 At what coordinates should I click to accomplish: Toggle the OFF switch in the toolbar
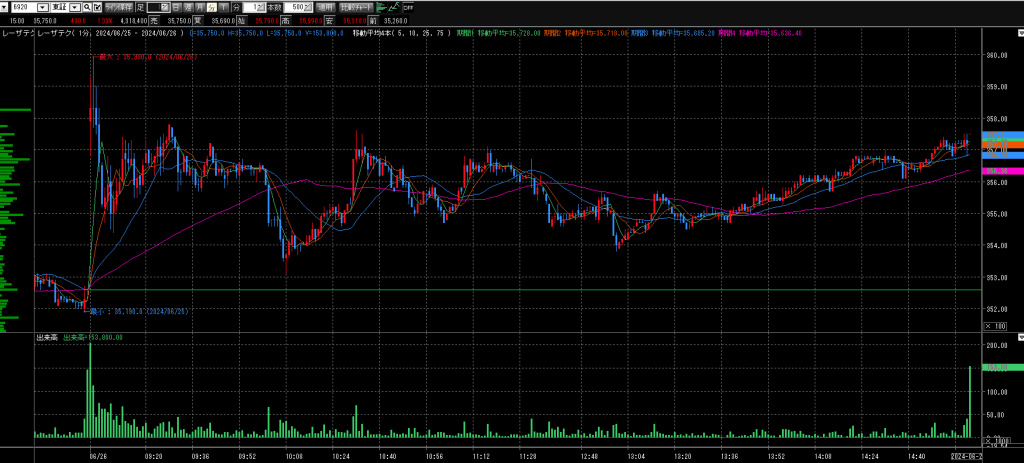point(408,7)
